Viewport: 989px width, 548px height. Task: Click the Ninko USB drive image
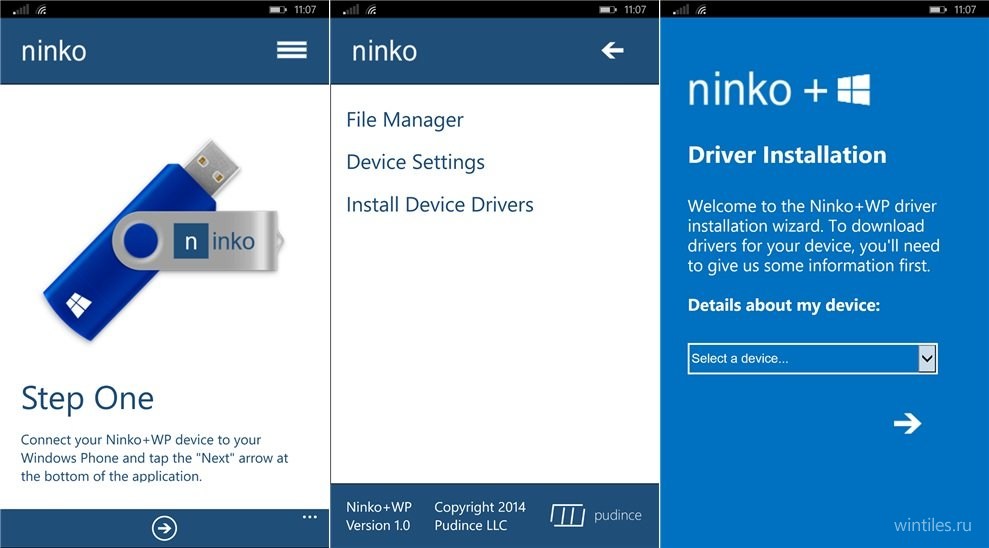[164, 240]
